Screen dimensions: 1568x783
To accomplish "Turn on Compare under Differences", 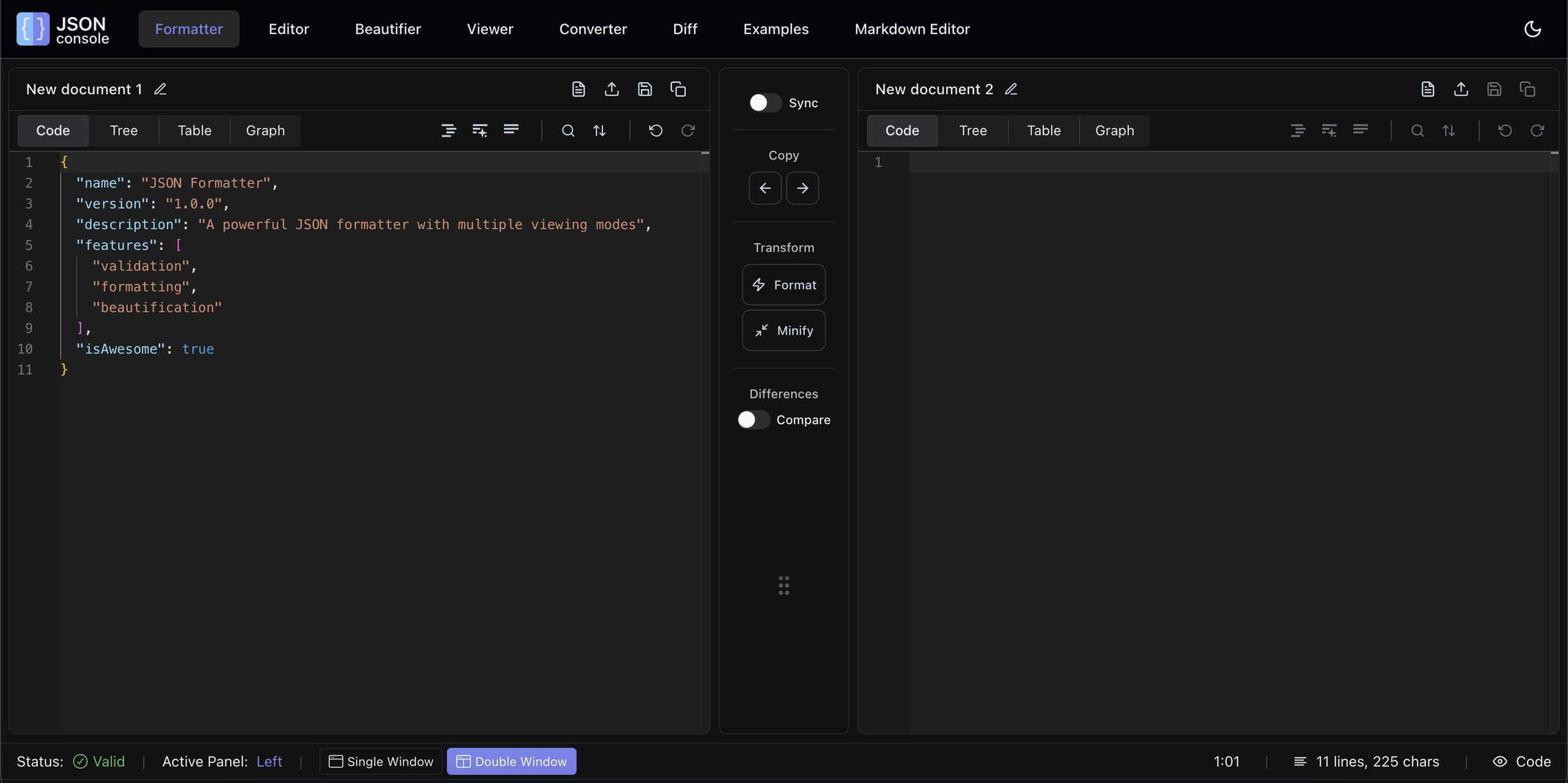I will tap(752, 420).
